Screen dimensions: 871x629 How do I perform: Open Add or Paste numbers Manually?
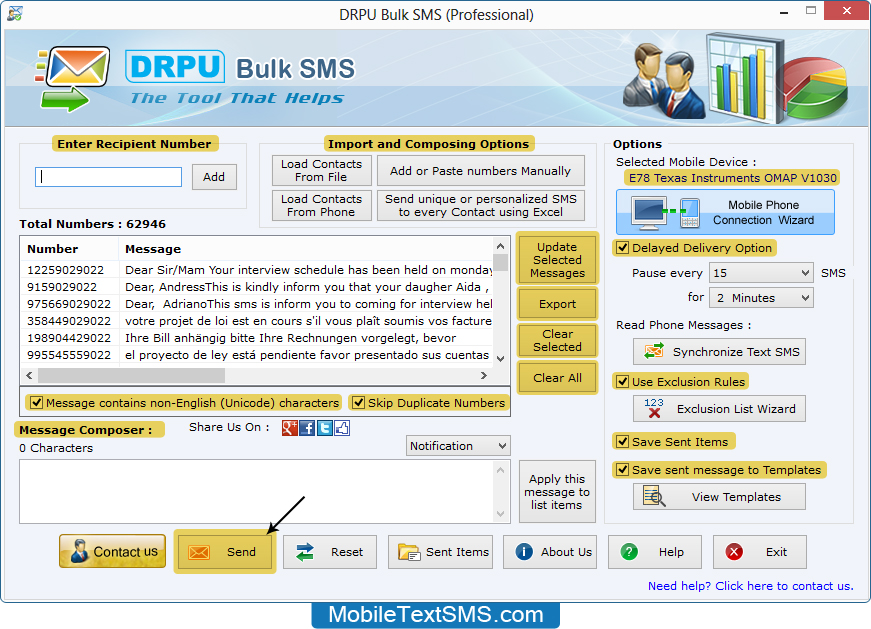[480, 171]
